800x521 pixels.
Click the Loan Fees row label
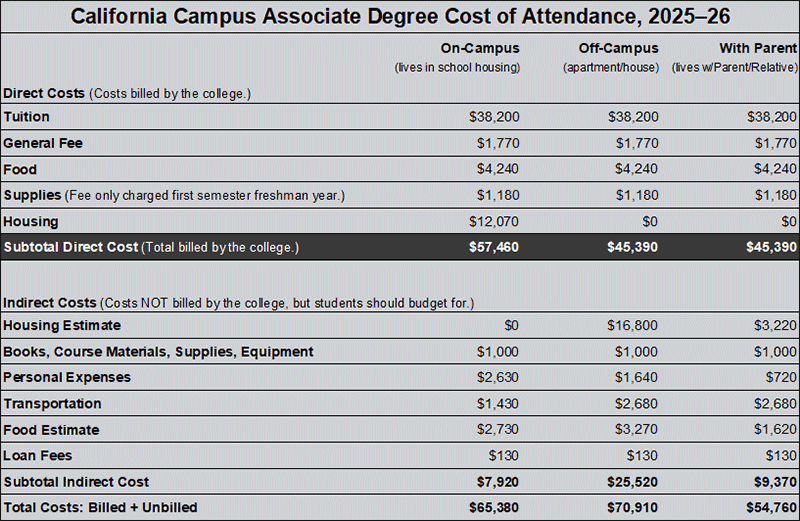point(35,456)
